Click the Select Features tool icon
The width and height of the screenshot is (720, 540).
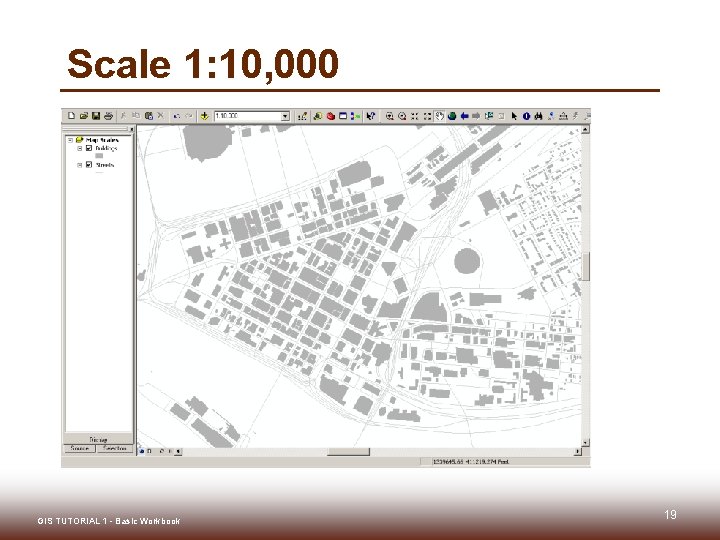[x=489, y=116]
